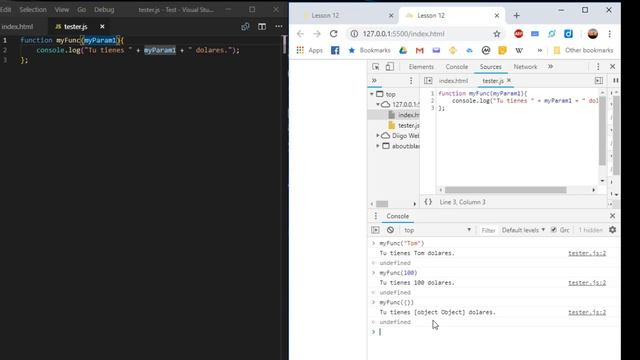Open the Network tab in DevTools
640x360 pixels.
point(525,67)
